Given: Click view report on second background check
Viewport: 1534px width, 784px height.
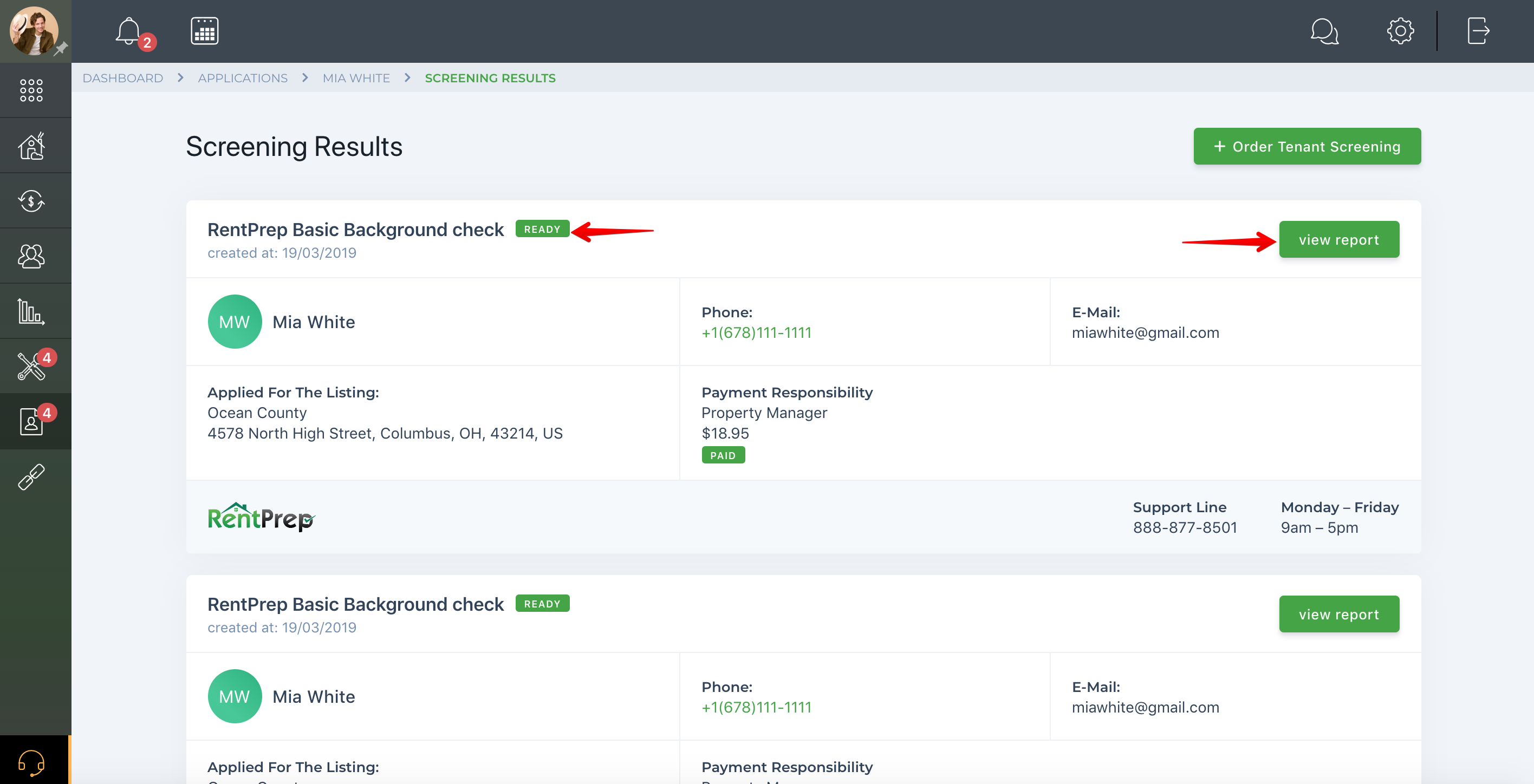Looking at the screenshot, I should point(1338,614).
